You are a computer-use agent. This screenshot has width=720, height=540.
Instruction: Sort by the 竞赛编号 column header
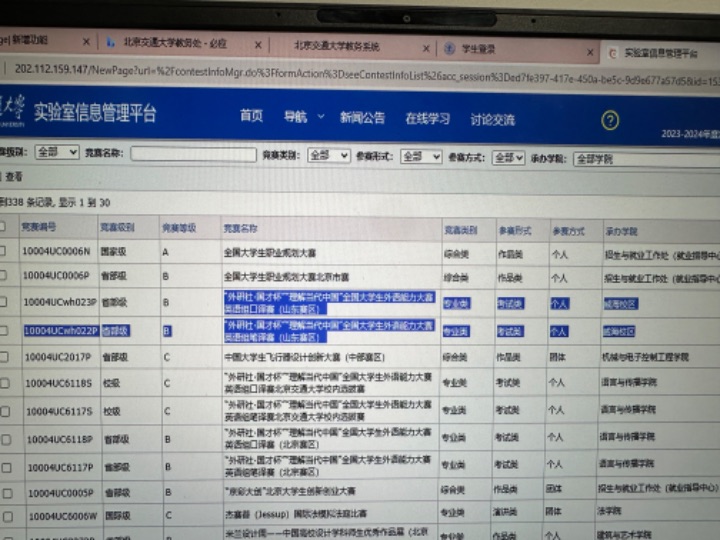pos(39,226)
